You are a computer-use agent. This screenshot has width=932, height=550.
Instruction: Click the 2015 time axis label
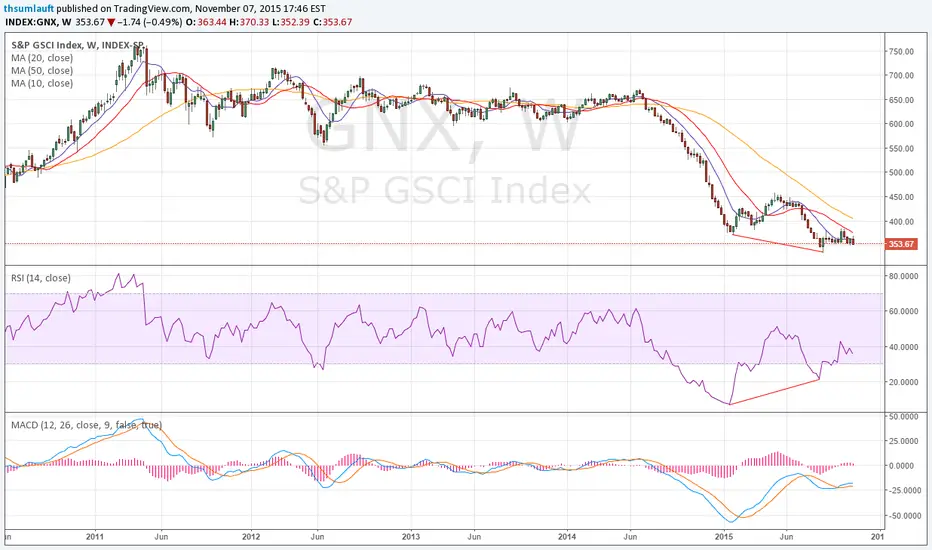[x=724, y=536]
